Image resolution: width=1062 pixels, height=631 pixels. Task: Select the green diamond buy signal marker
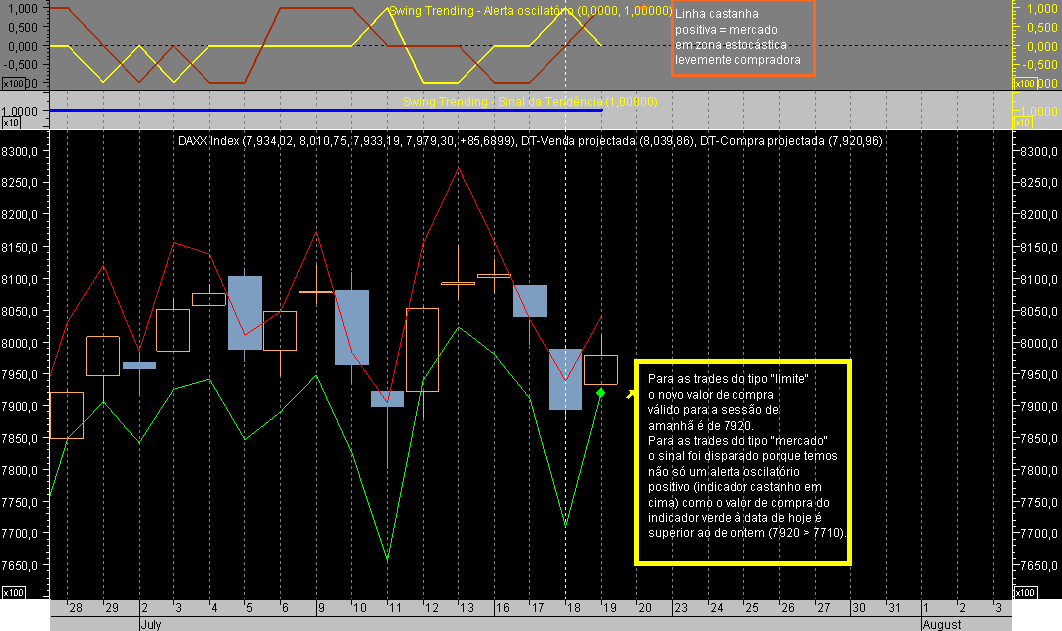click(602, 394)
